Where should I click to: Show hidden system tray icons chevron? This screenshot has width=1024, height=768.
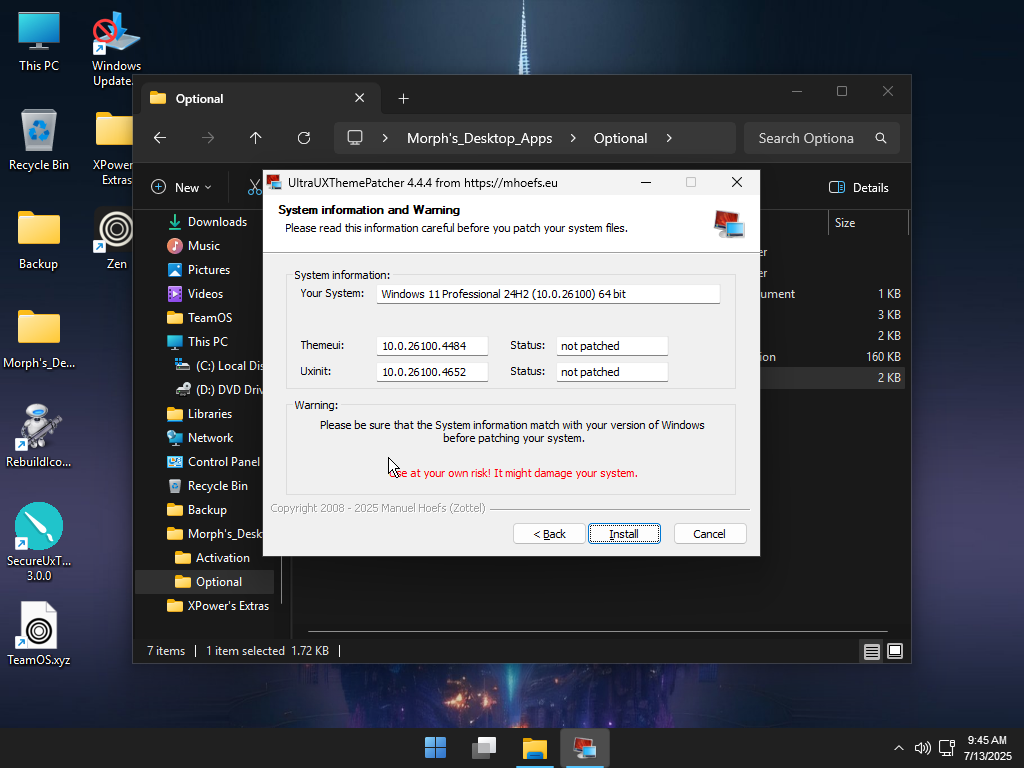point(899,748)
